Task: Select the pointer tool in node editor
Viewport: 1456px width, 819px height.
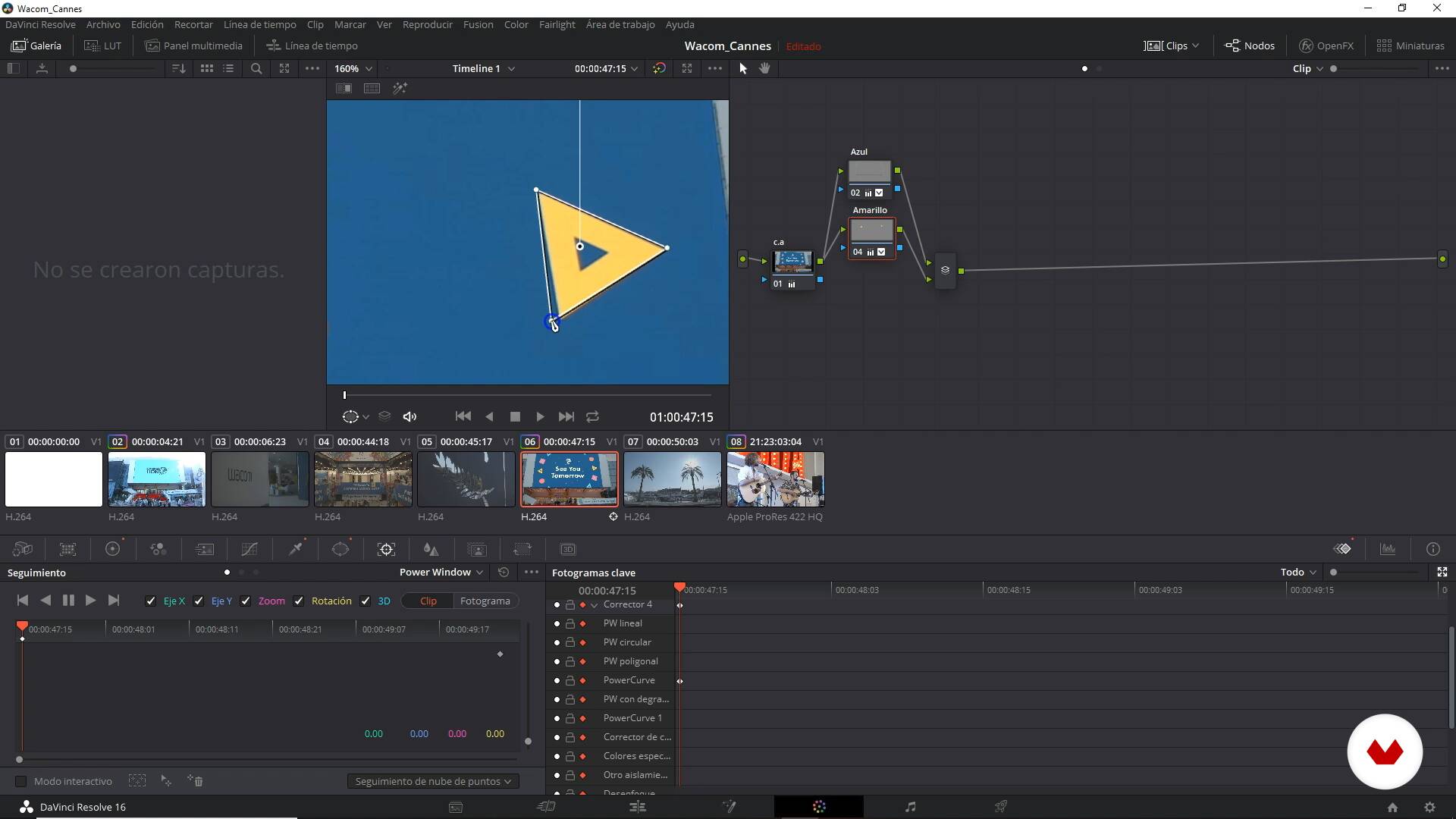Action: (x=743, y=68)
